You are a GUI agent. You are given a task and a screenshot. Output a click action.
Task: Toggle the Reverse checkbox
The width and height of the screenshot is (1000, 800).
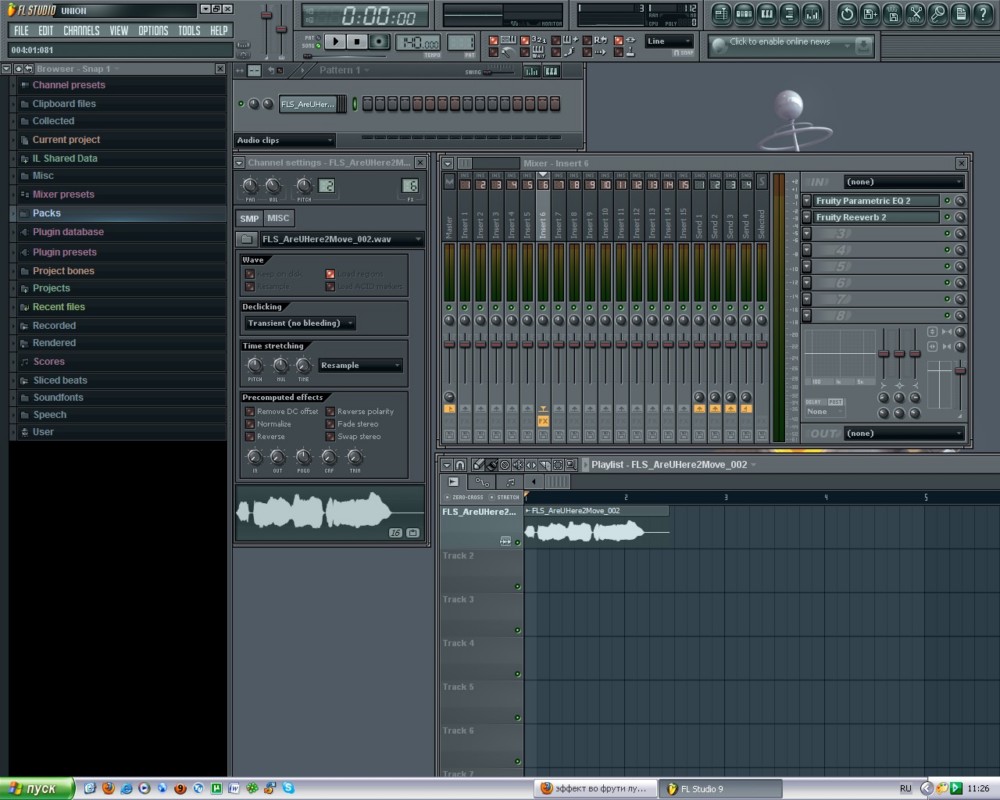(x=250, y=437)
